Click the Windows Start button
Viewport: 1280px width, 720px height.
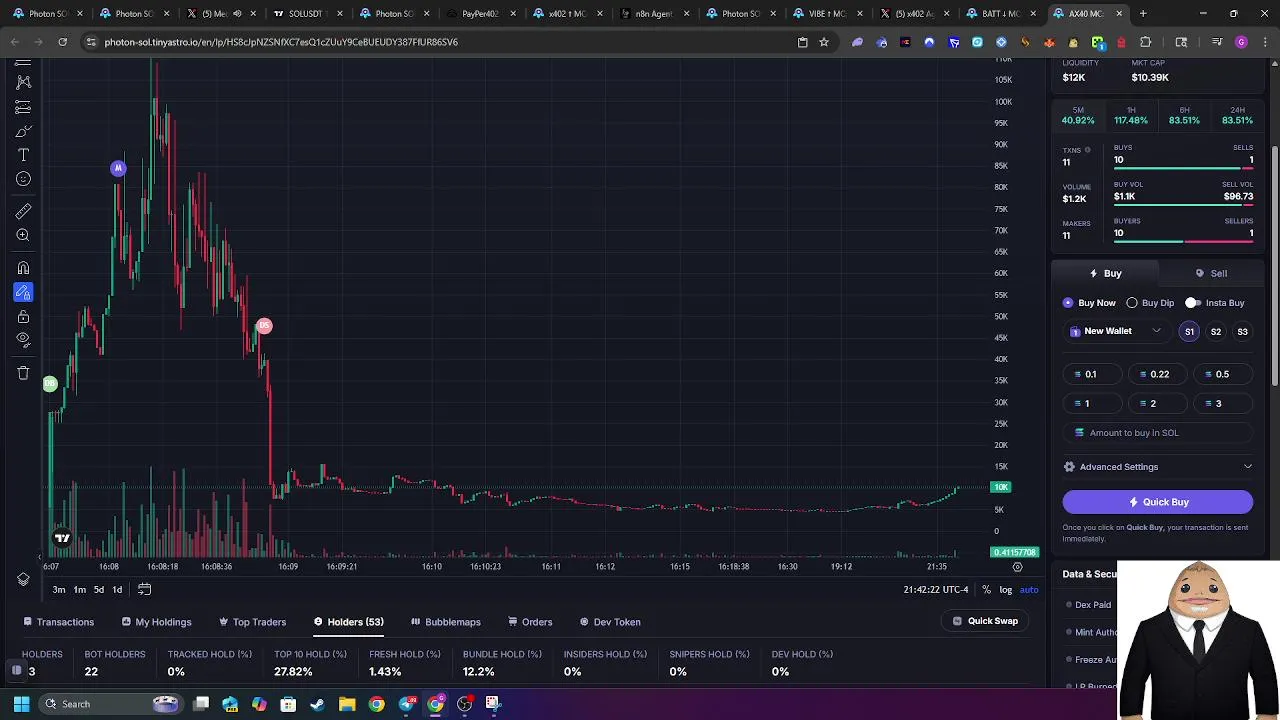tap(21, 704)
